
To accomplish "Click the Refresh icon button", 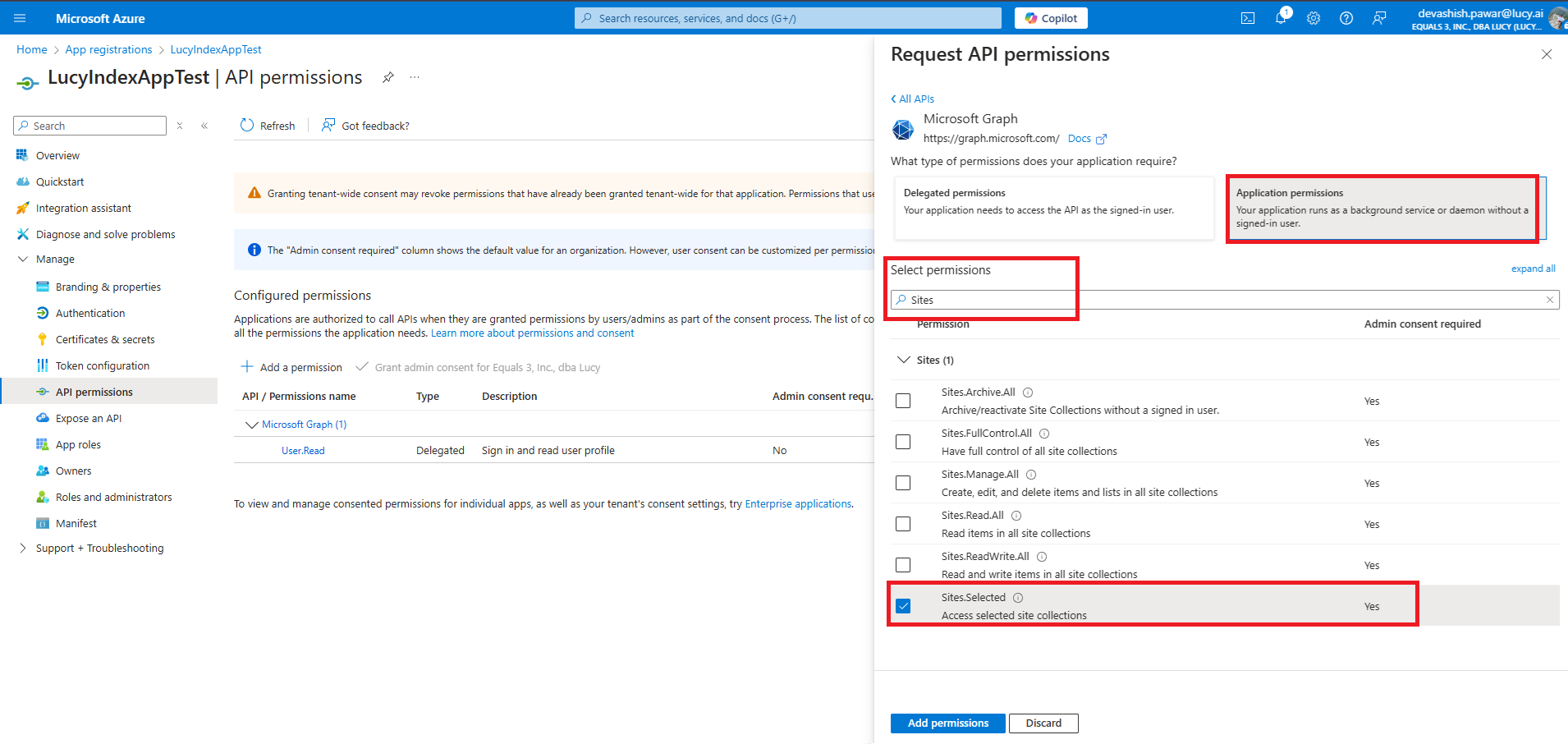I will coord(247,126).
